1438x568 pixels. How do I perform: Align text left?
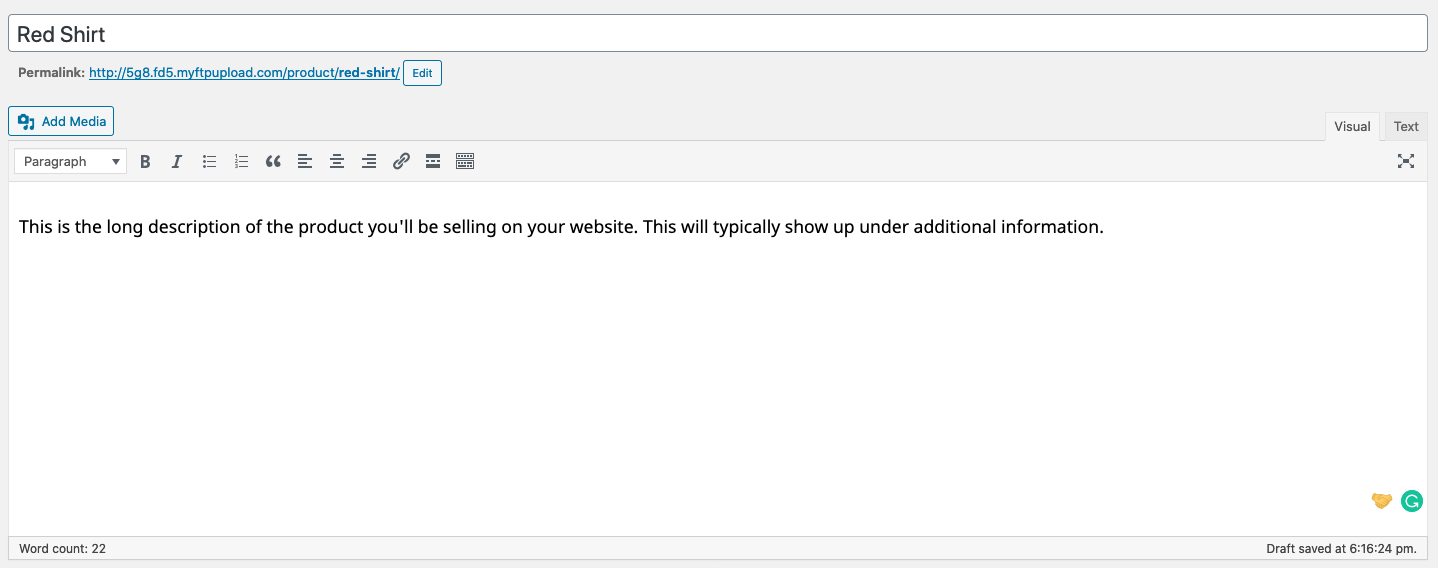point(305,161)
